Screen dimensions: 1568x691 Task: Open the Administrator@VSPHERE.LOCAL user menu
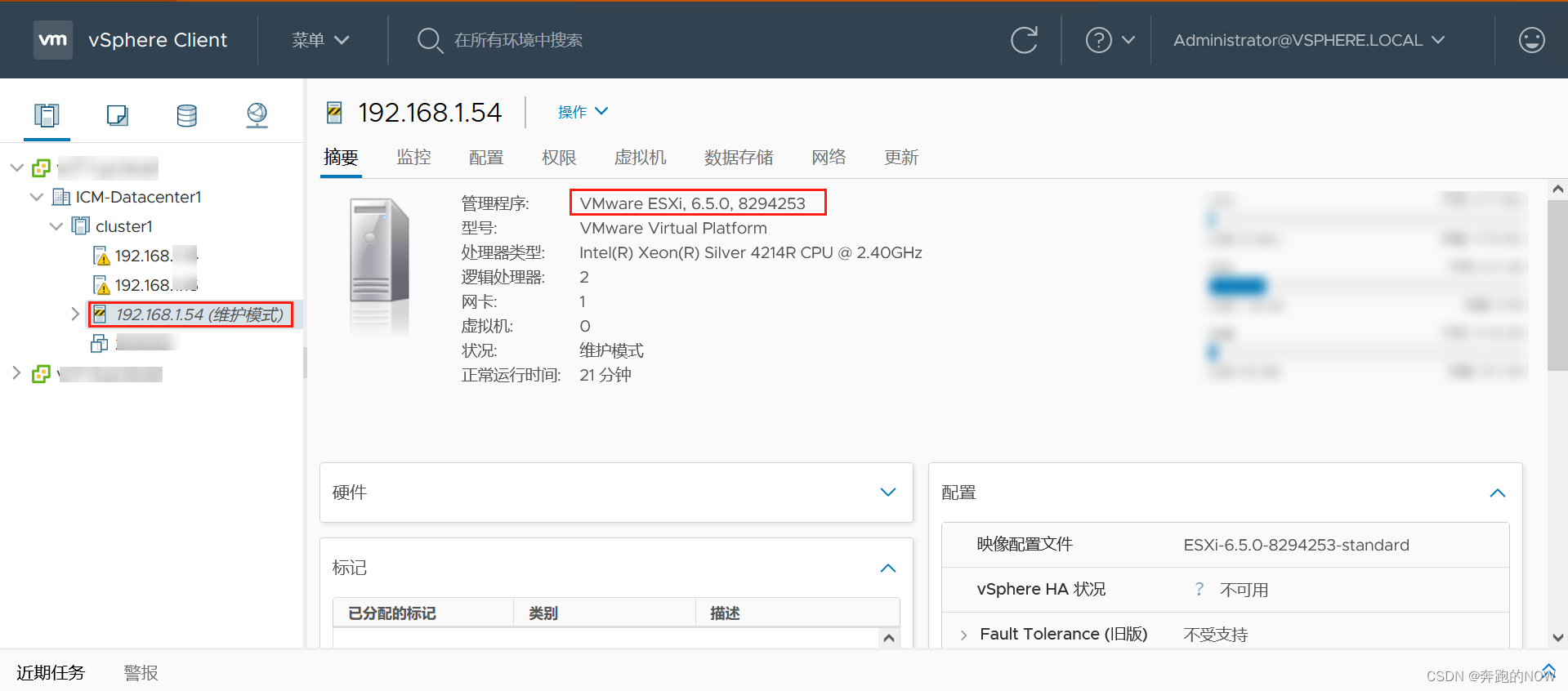point(1309,40)
